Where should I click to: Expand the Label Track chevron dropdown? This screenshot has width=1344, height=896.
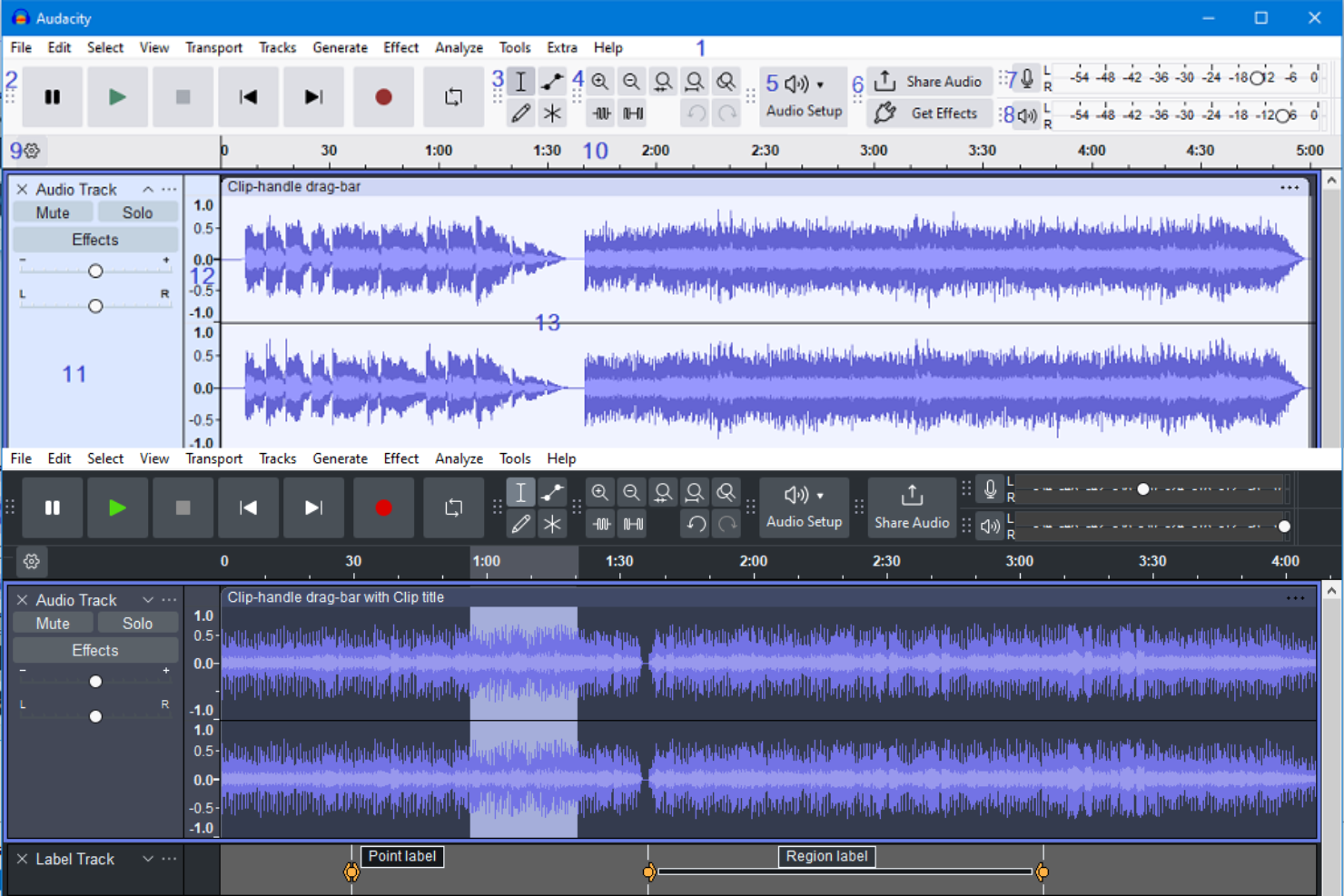click(147, 859)
